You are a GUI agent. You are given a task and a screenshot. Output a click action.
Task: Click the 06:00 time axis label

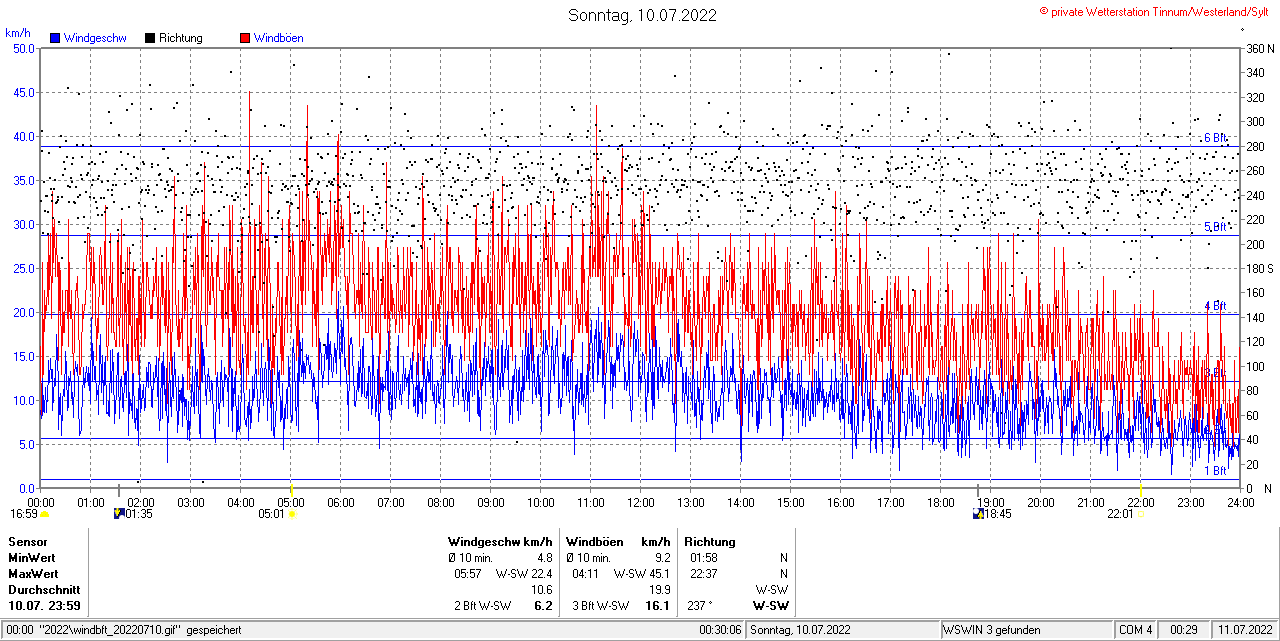(x=341, y=502)
